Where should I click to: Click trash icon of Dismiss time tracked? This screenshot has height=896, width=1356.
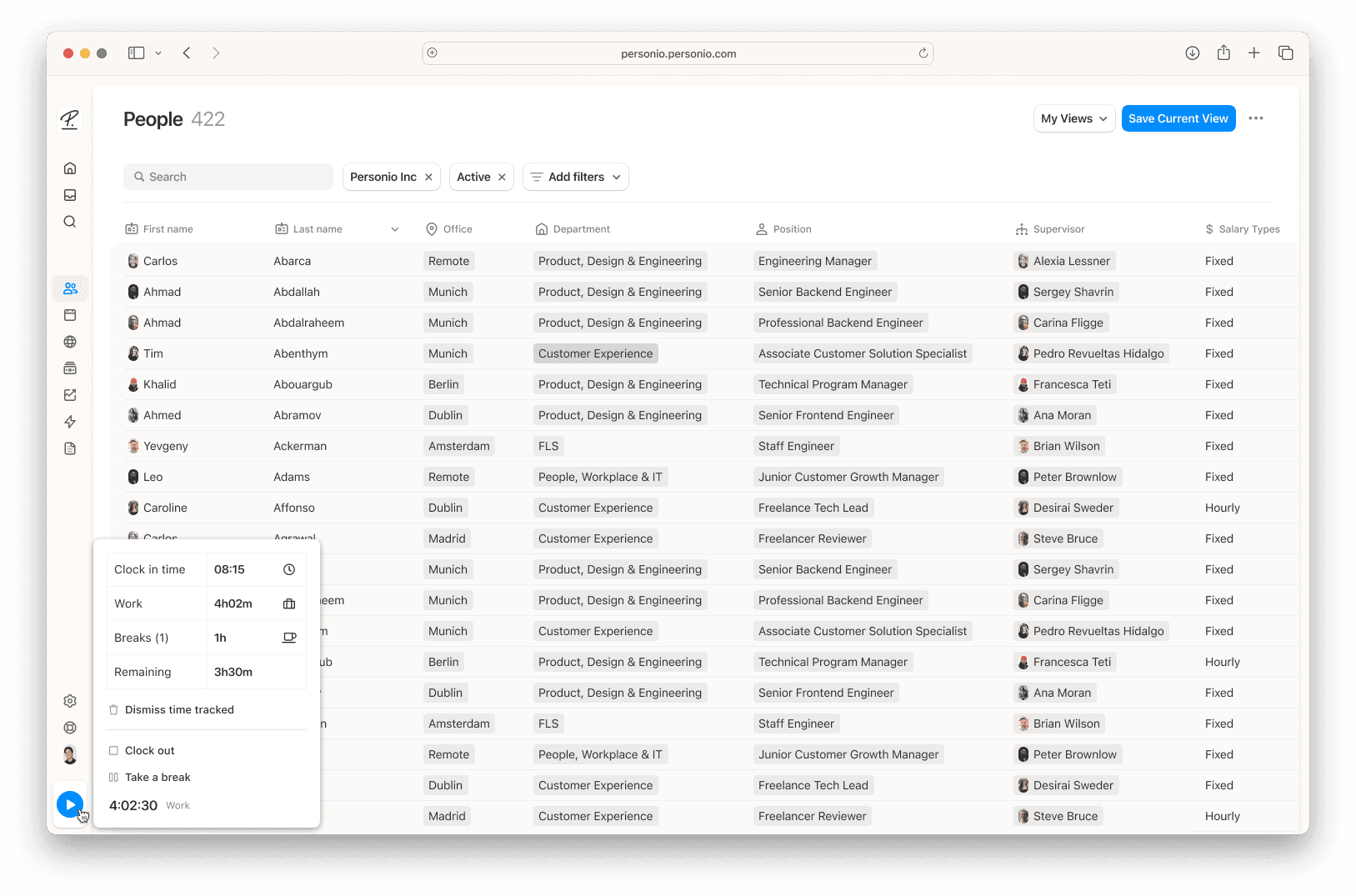[x=113, y=710]
